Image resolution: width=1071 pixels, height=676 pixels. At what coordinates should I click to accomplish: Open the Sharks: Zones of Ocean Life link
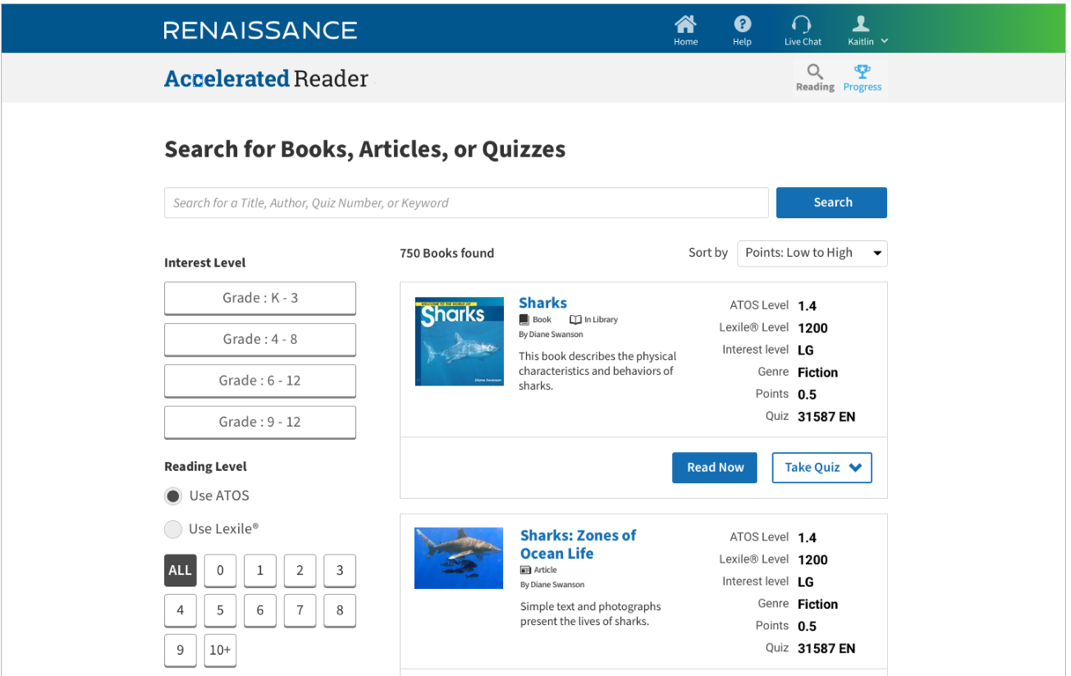click(x=577, y=544)
